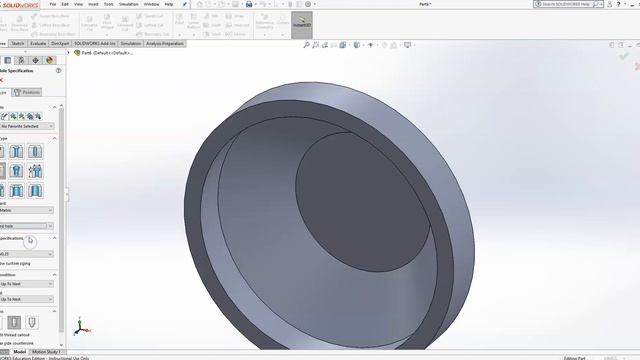Collapse the Hole Type section chevron
The height and width of the screenshot is (360, 640).
(54, 138)
